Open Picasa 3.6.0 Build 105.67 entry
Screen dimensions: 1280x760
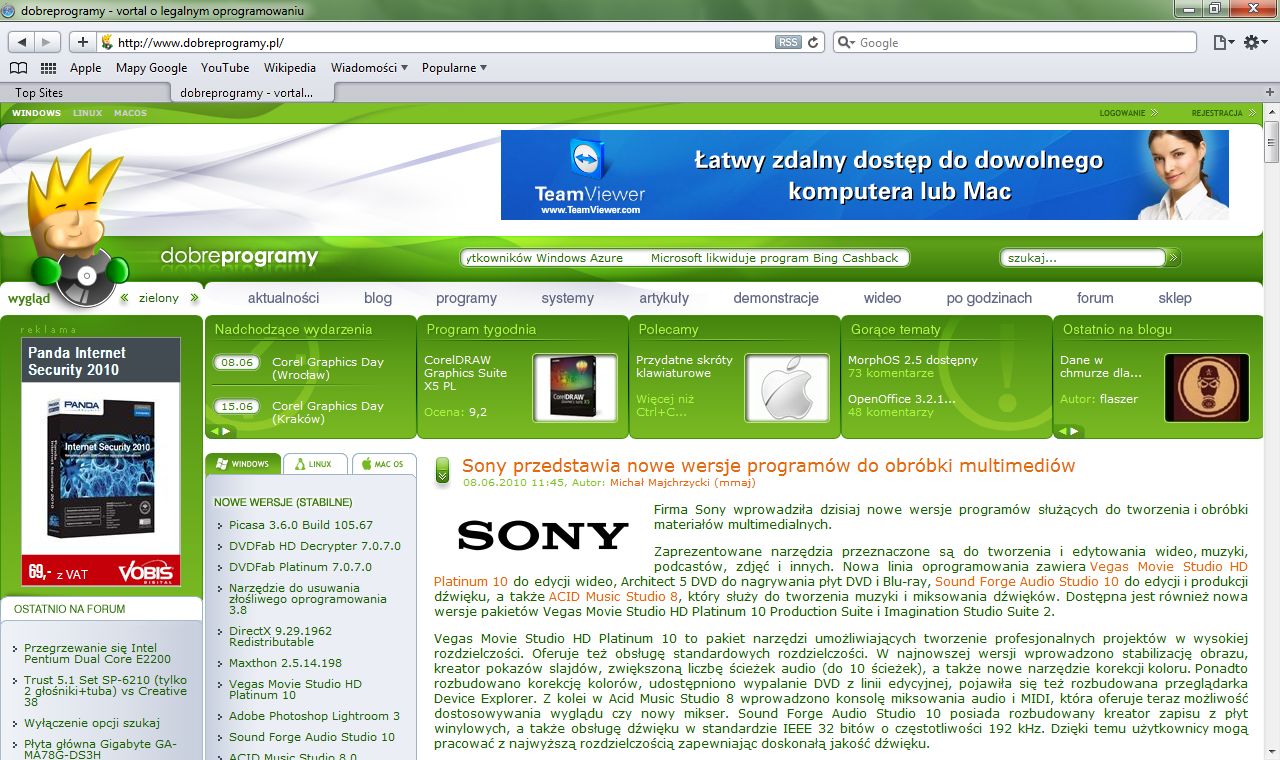tap(300, 525)
